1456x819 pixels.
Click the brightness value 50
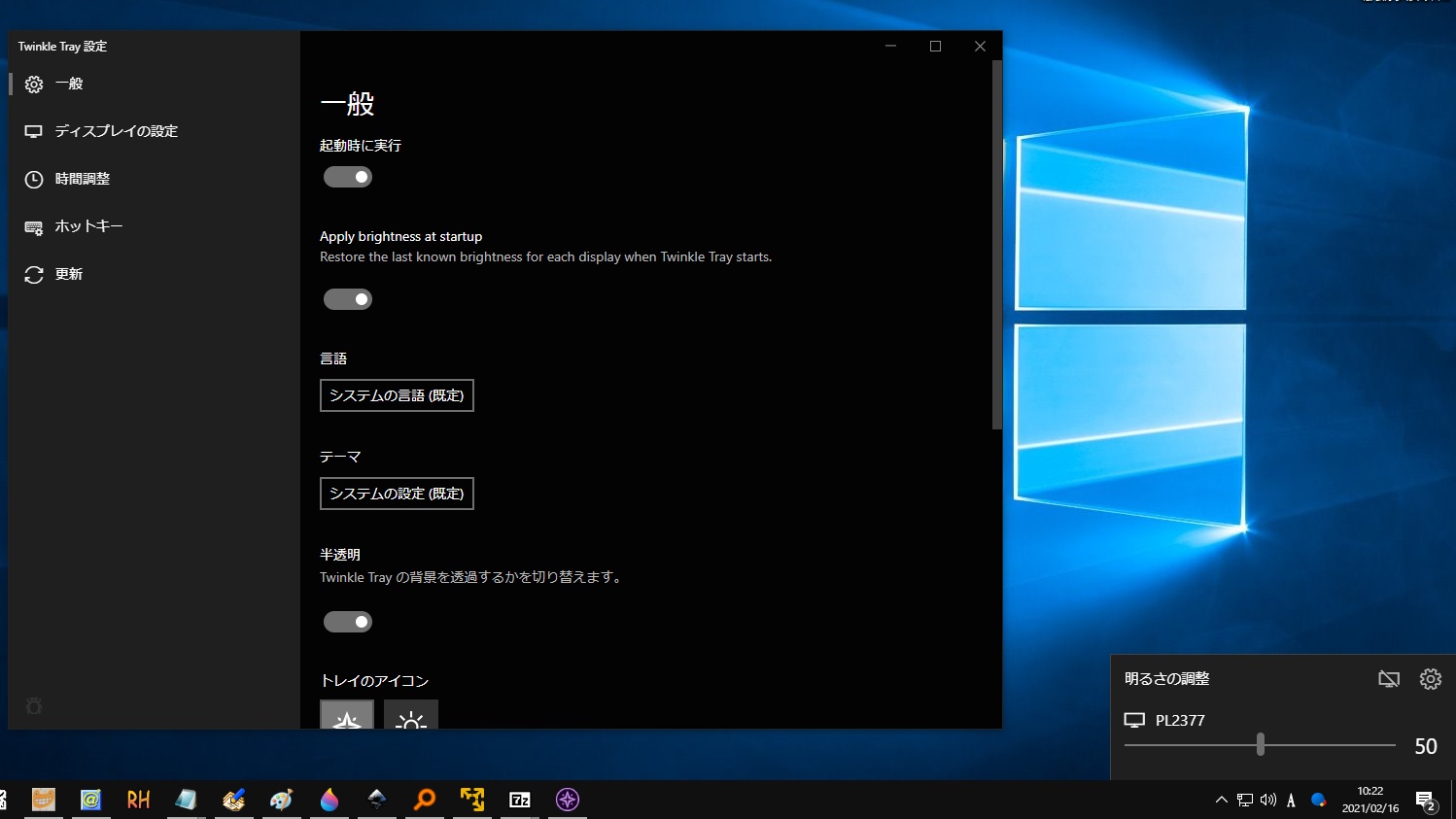(x=1426, y=746)
